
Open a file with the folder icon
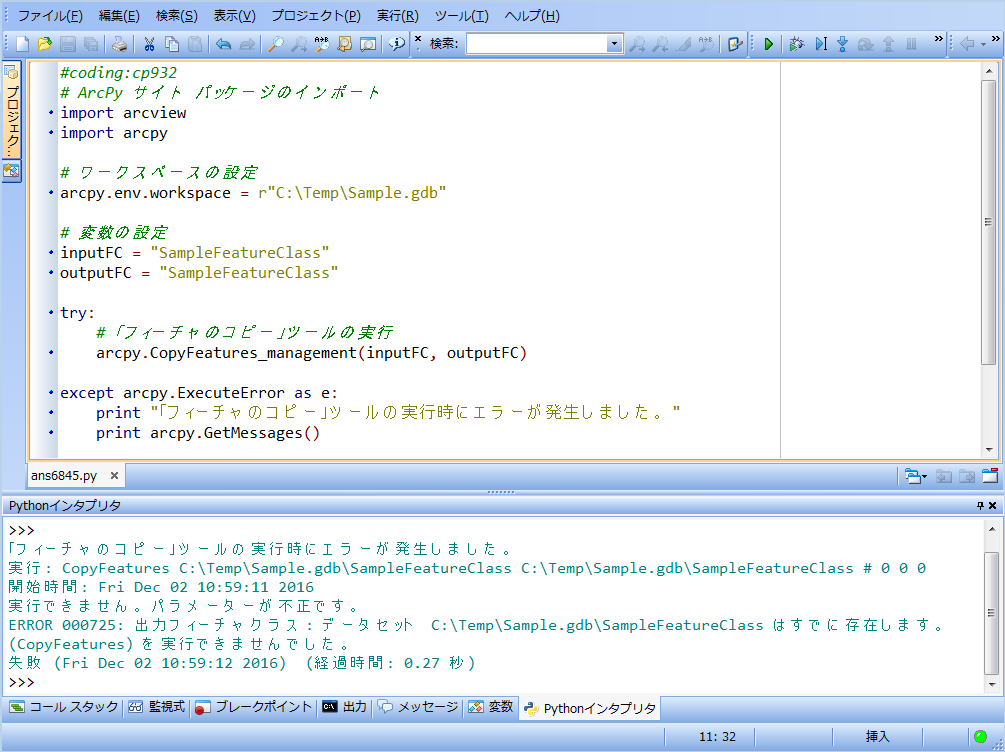click(45, 44)
